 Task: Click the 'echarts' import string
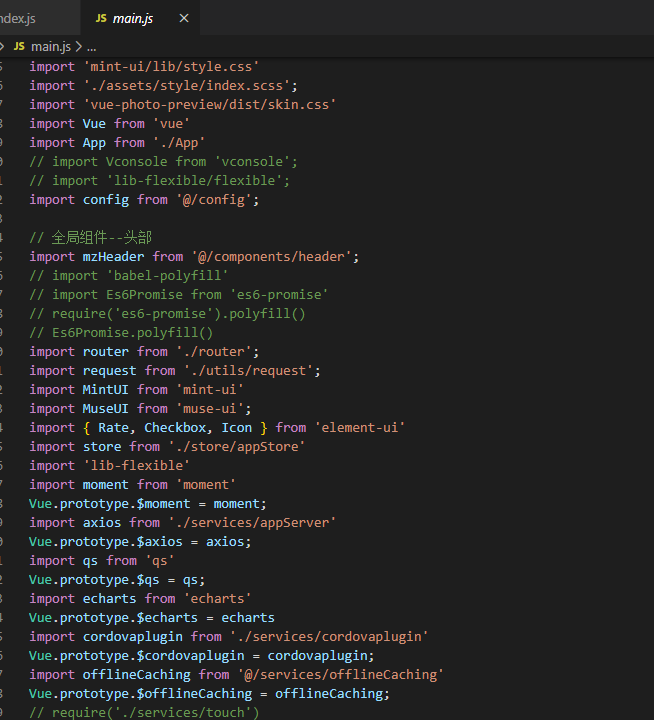[x=218, y=599]
